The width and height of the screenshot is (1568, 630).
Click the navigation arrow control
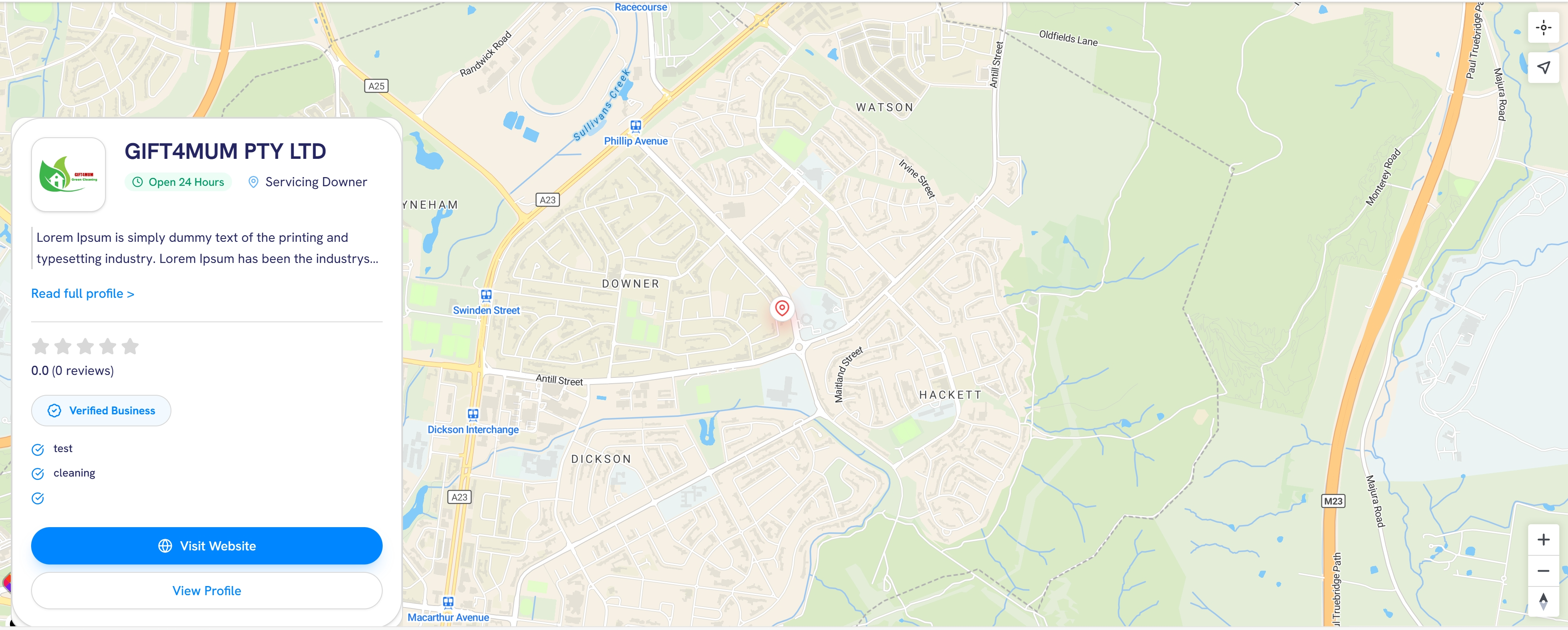(x=1543, y=68)
